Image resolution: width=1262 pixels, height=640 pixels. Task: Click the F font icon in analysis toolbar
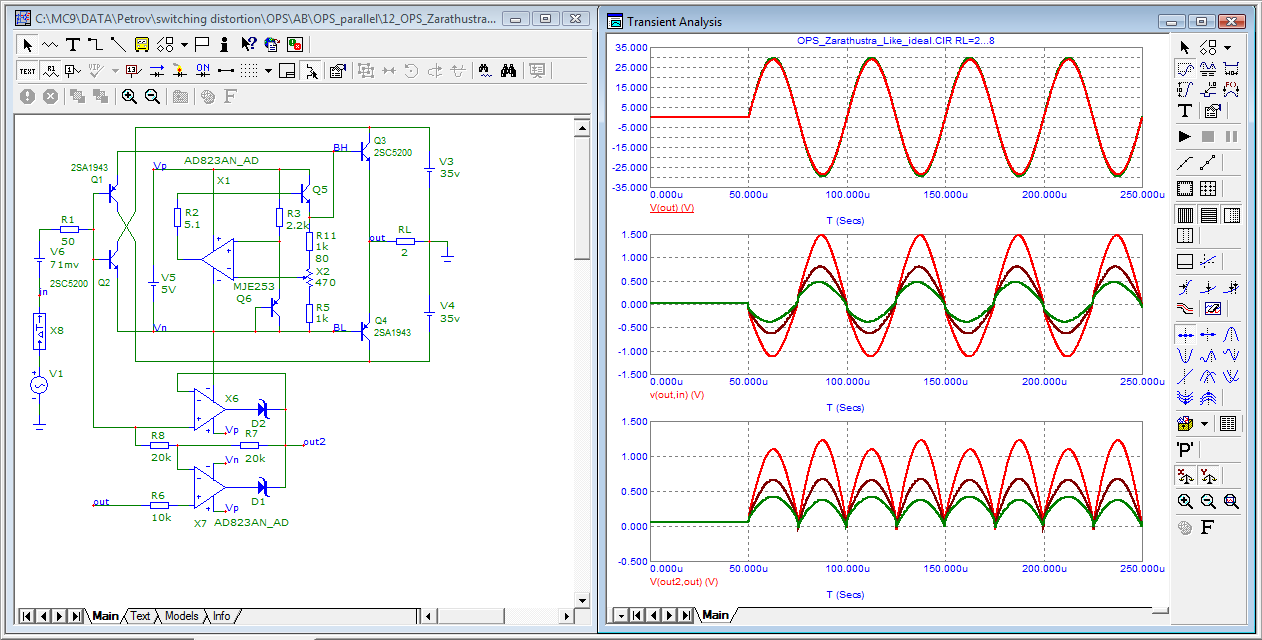point(1208,527)
